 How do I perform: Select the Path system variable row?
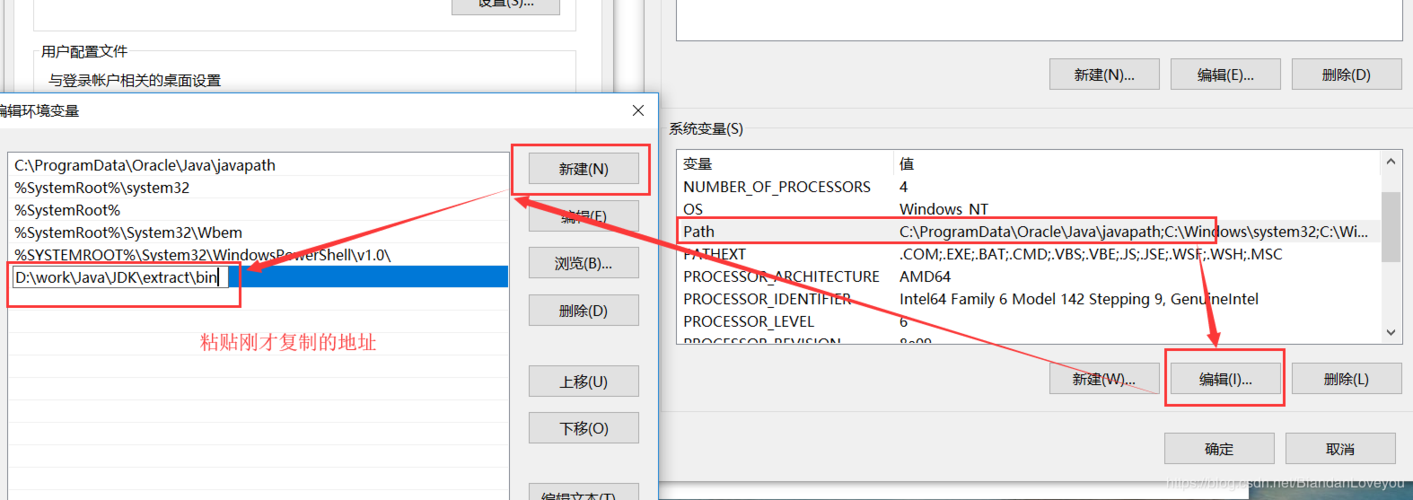(x=1028, y=232)
